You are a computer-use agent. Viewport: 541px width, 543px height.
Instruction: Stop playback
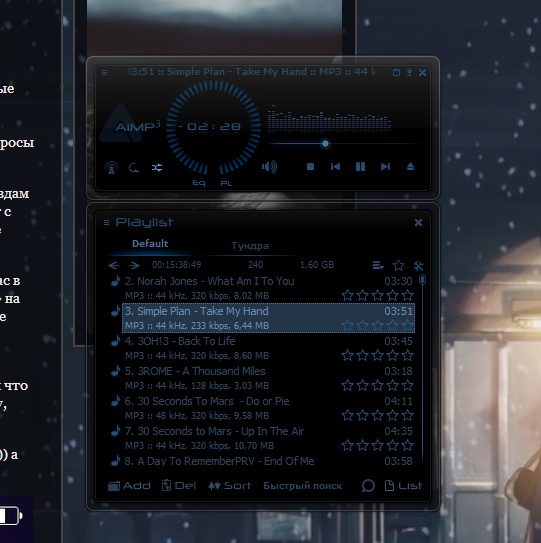[x=310, y=167]
